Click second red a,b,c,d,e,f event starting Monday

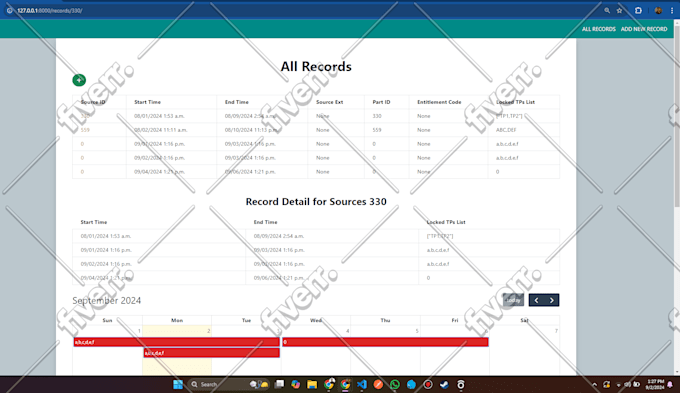click(x=212, y=353)
